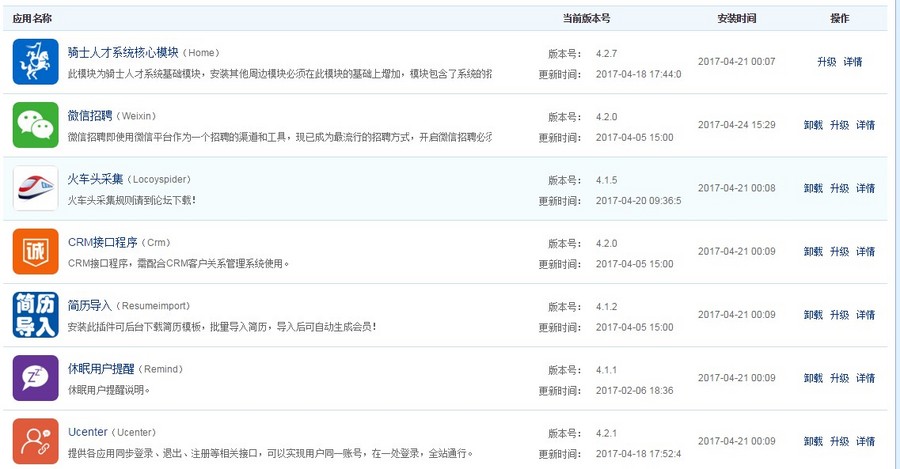Click 升级 for 简历导入
Image resolution: width=900 pixels, height=469 pixels.
[839, 315]
